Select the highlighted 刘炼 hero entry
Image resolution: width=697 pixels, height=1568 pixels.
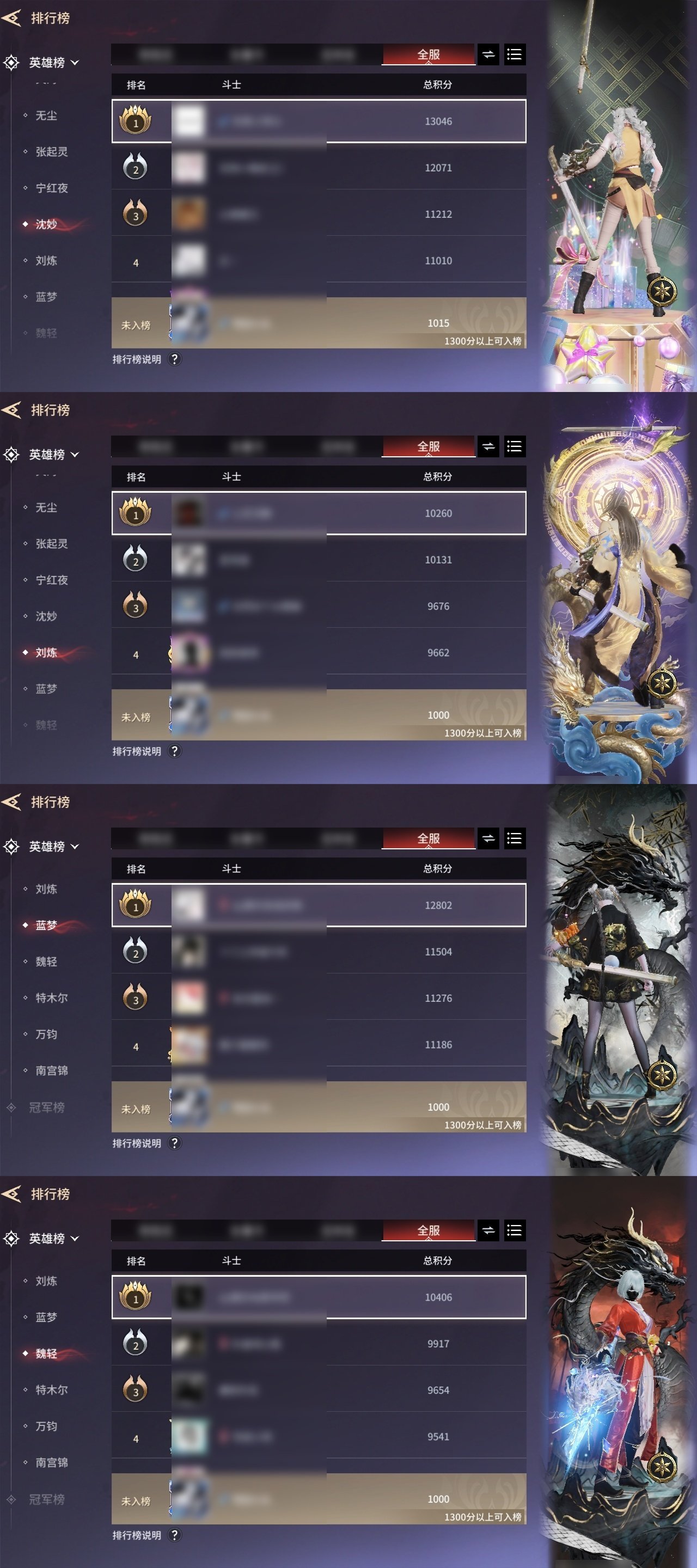(46, 653)
